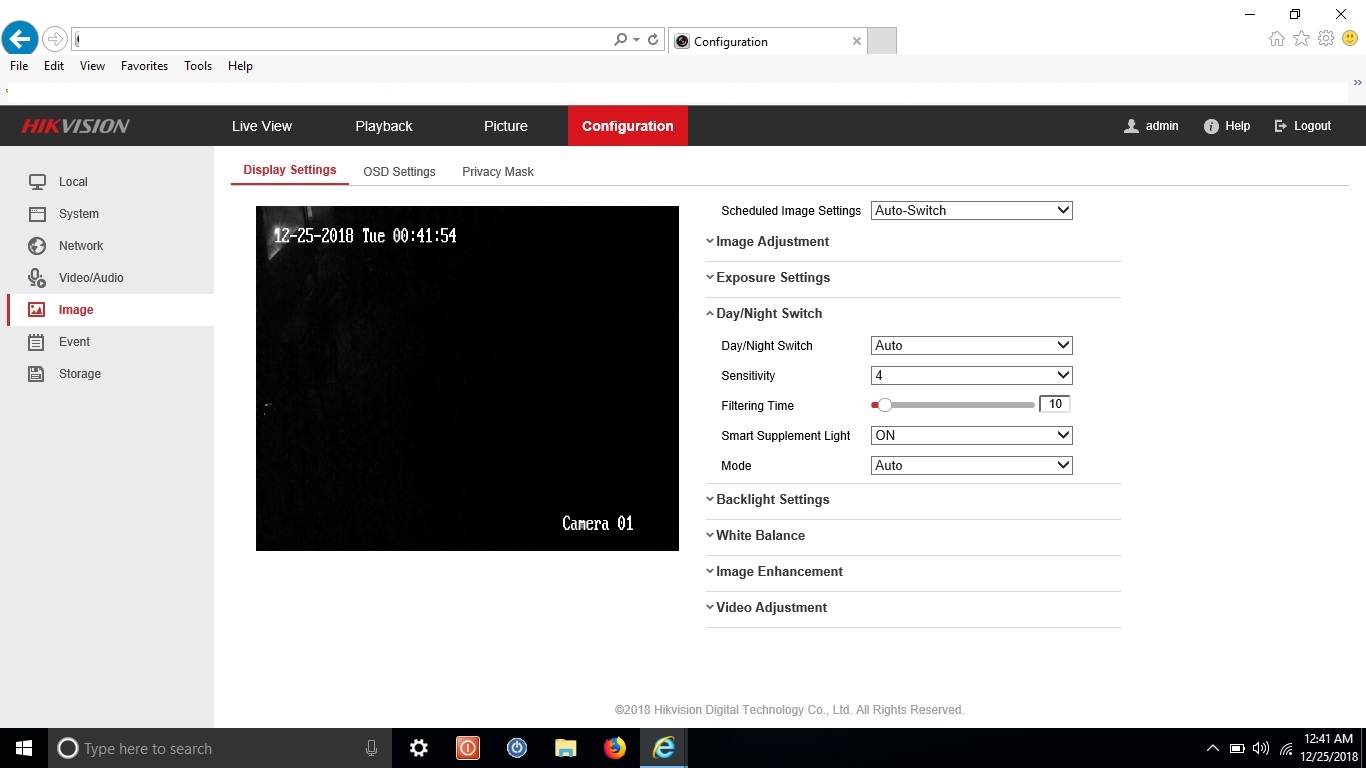1366x768 pixels.
Task: Open the Smart Supplement Light dropdown
Action: 971,436
